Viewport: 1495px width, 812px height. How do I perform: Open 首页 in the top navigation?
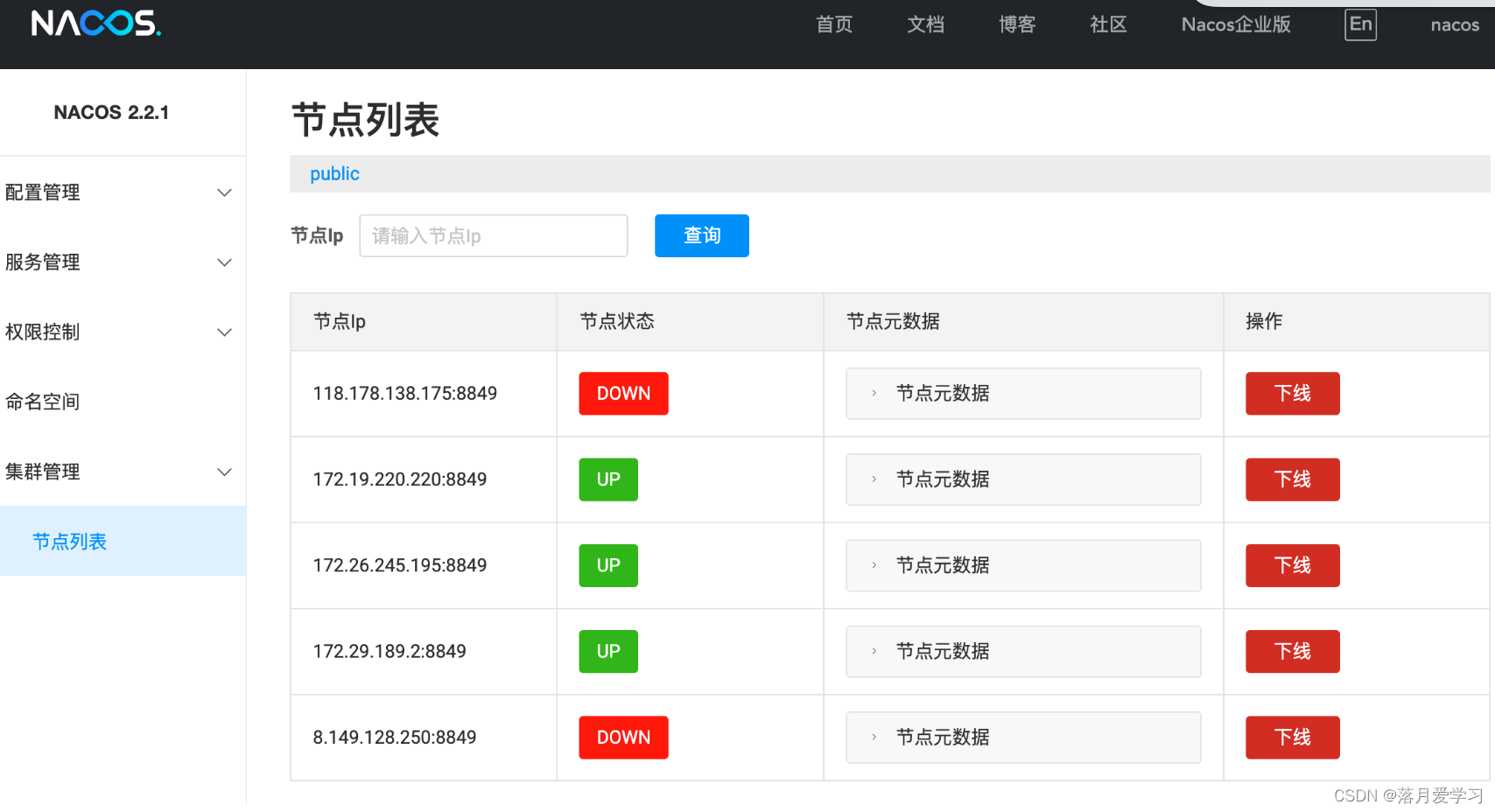coord(834,24)
